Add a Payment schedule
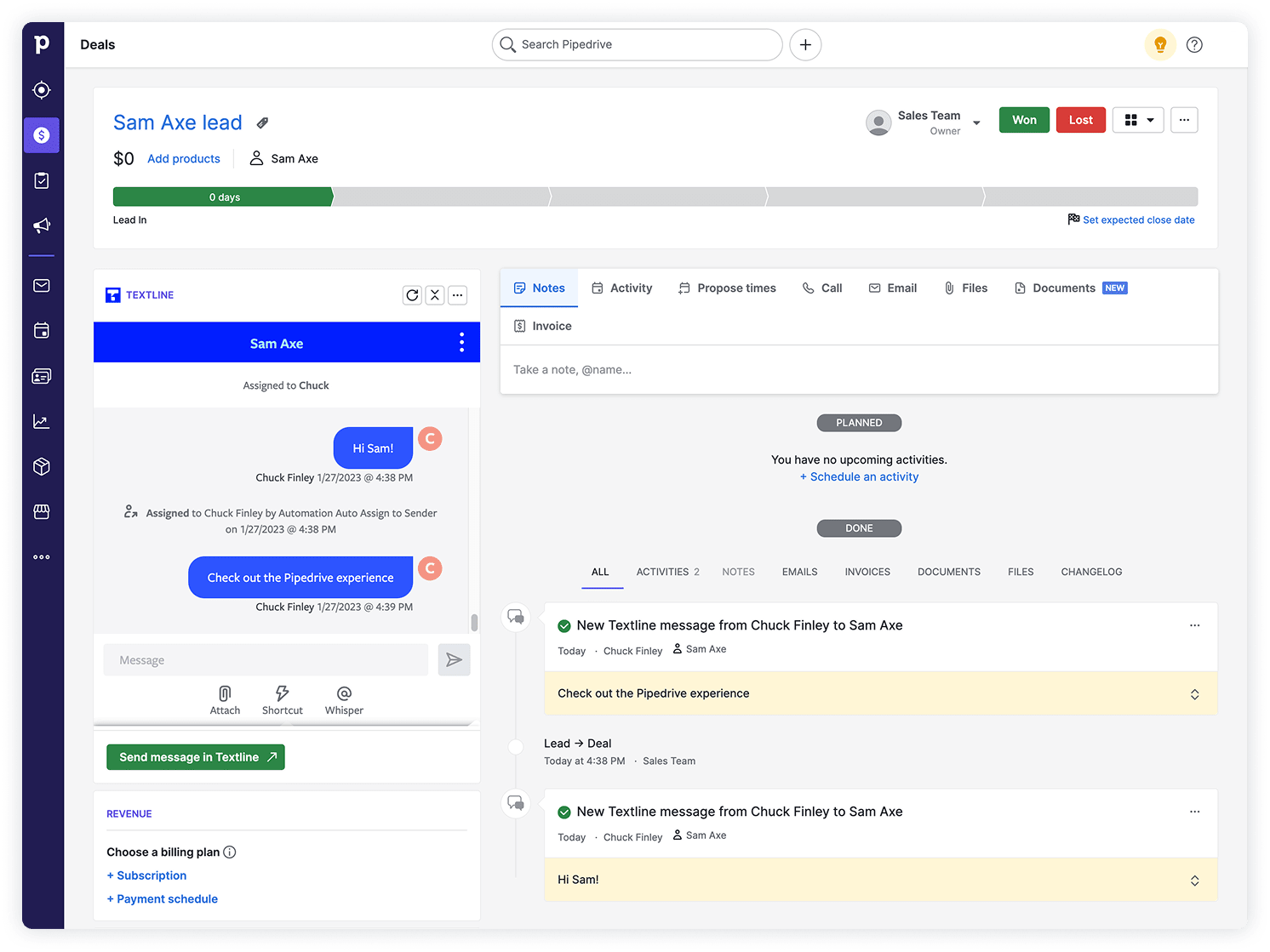This screenshot has height=952, width=1270. click(162, 899)
